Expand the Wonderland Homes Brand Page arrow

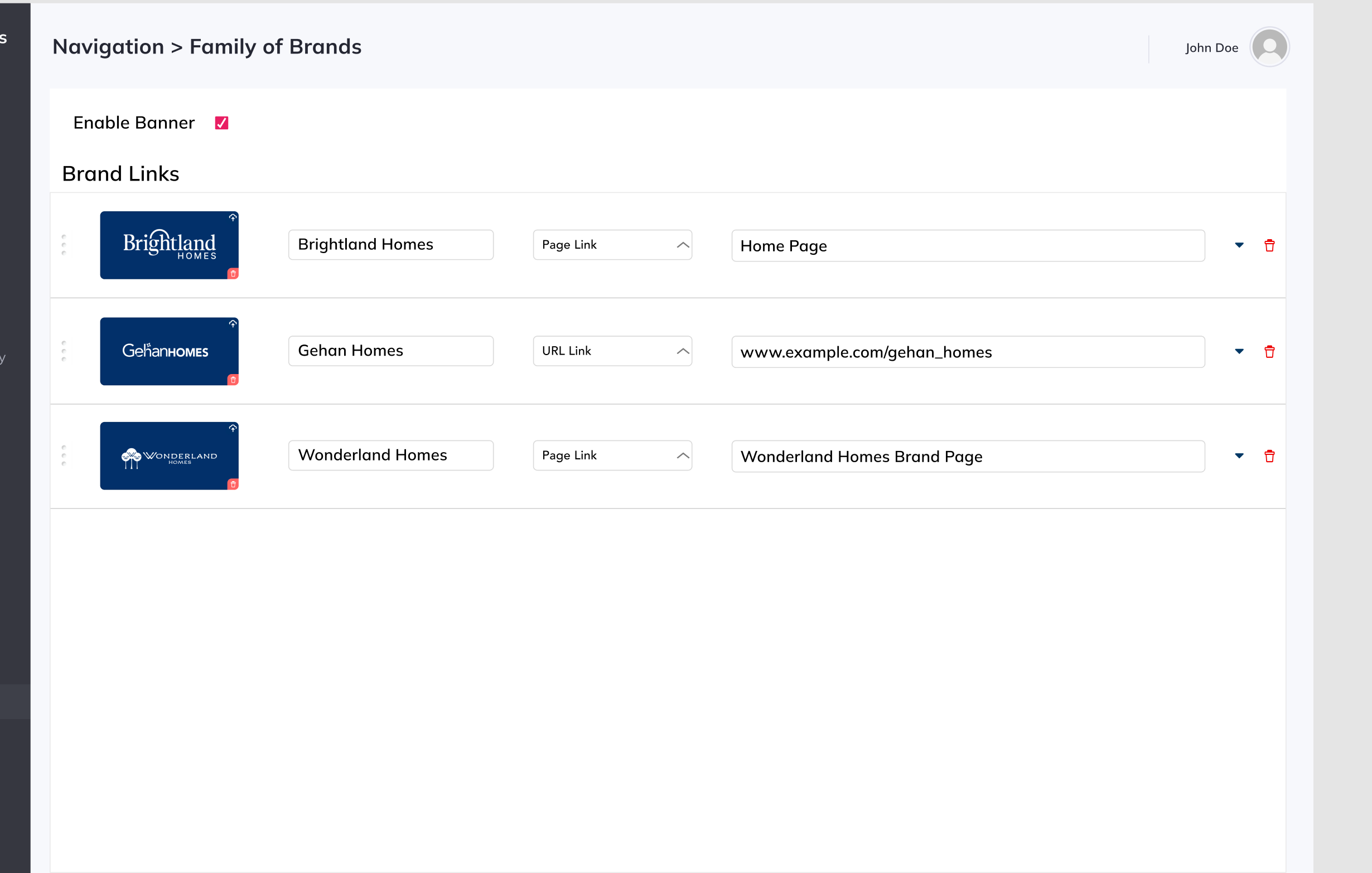1239,455
